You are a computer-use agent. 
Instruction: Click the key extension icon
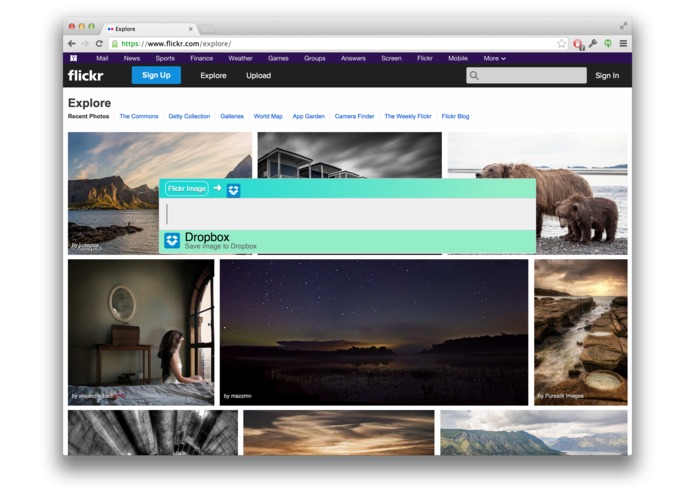pos(593,43)
